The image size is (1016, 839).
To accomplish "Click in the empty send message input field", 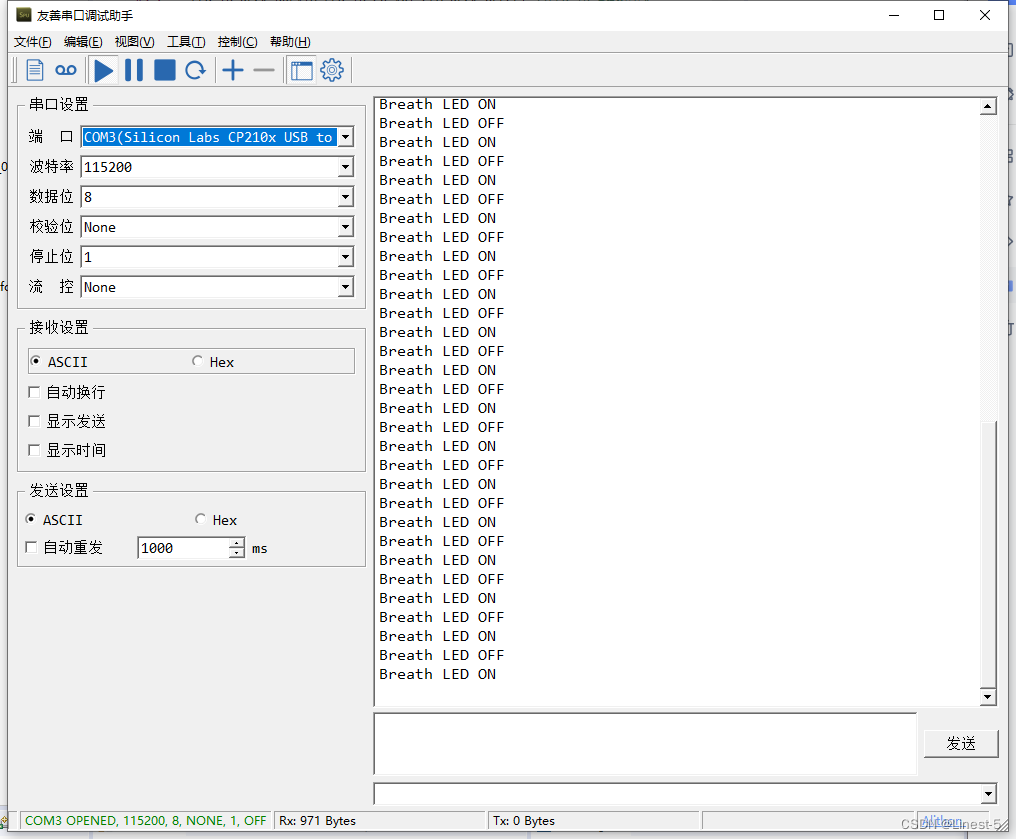I will (x=640, y=742).
